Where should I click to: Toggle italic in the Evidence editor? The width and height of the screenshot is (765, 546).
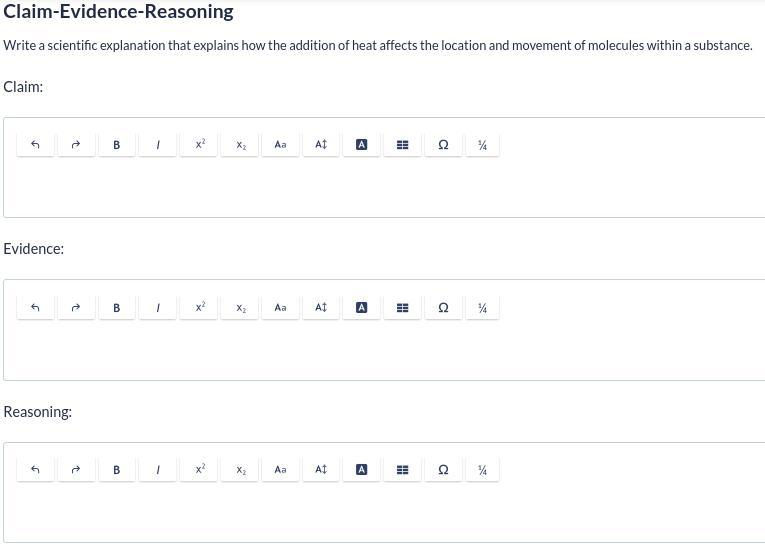(158, 308)
